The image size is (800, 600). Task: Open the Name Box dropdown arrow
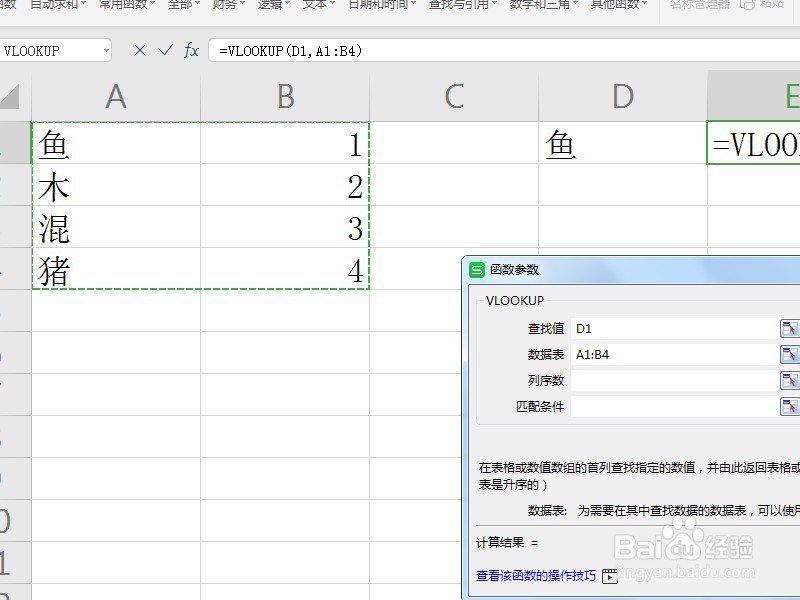click(x=108, y=49)
